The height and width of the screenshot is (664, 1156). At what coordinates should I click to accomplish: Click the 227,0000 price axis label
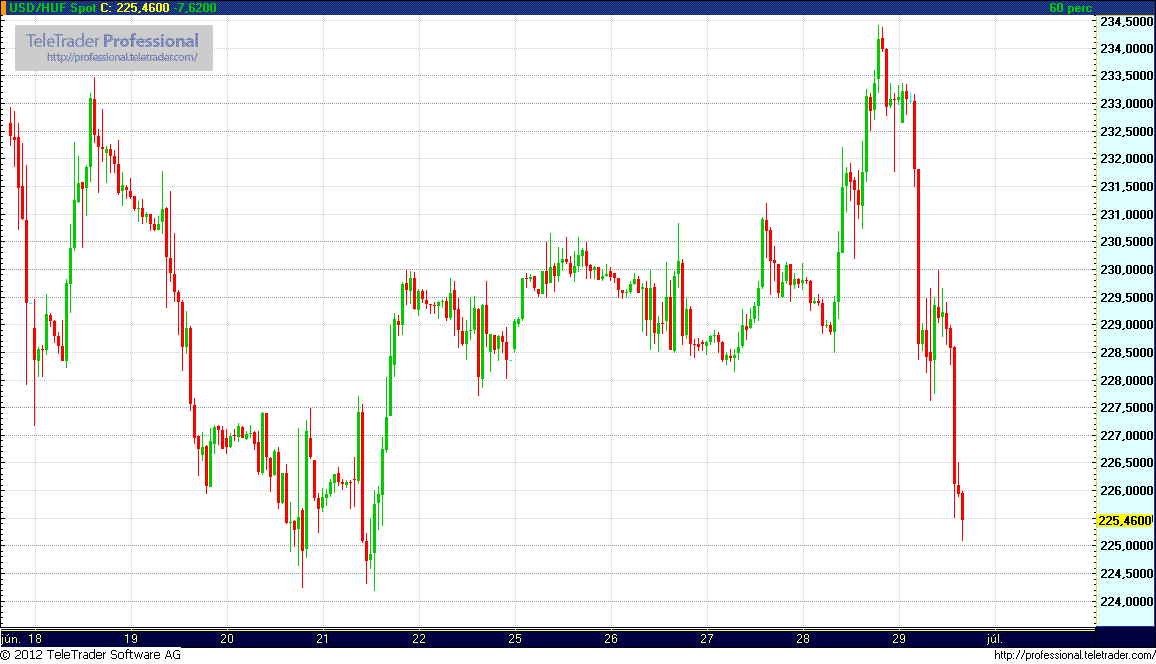point(1127,436)
